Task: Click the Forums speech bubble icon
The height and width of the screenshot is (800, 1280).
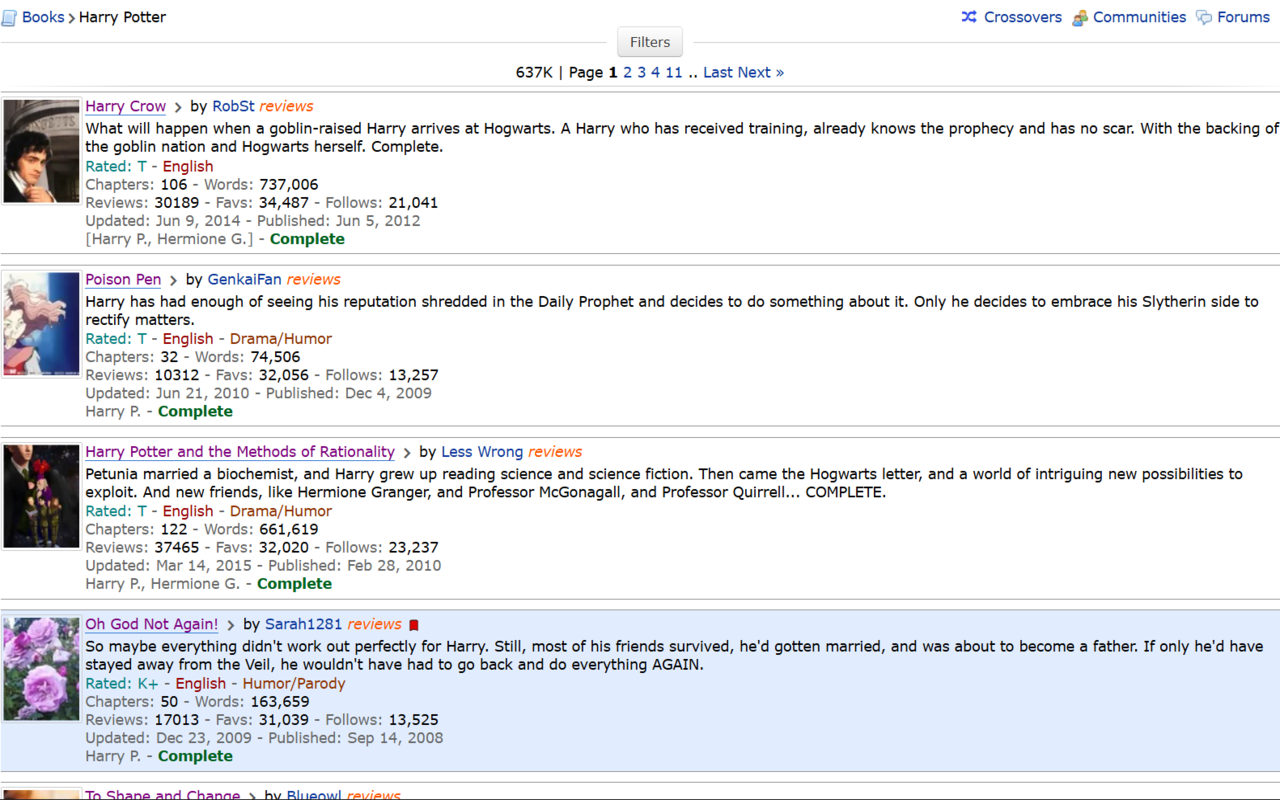Action: [1204, 18]
